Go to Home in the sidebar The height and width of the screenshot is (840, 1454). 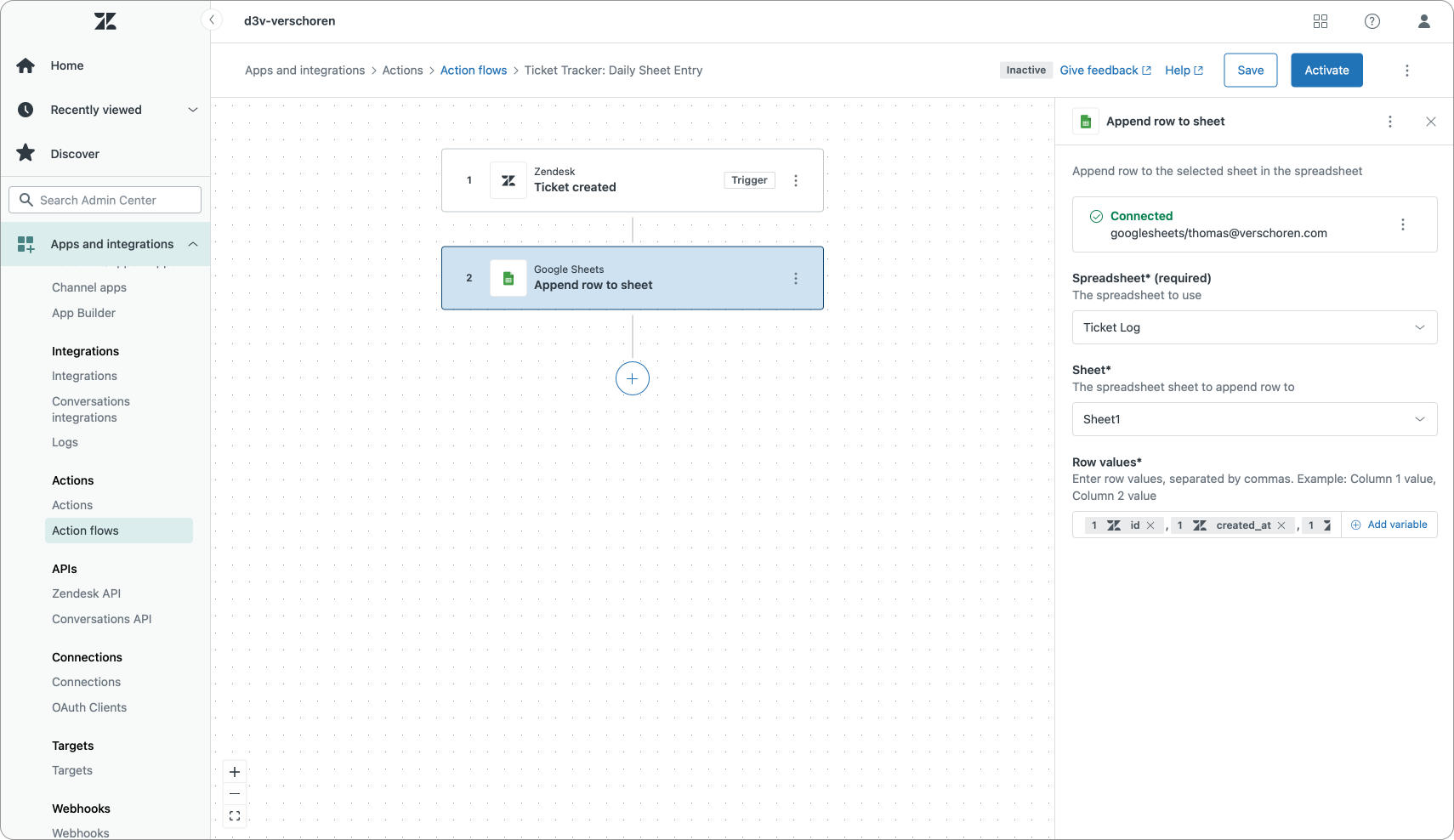coord(67,65)
